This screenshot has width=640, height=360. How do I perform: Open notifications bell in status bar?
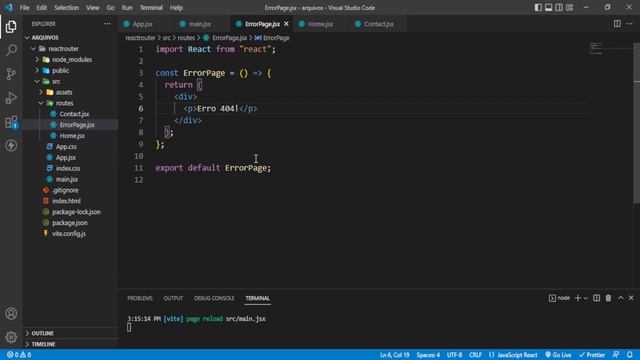pos(630,355)
